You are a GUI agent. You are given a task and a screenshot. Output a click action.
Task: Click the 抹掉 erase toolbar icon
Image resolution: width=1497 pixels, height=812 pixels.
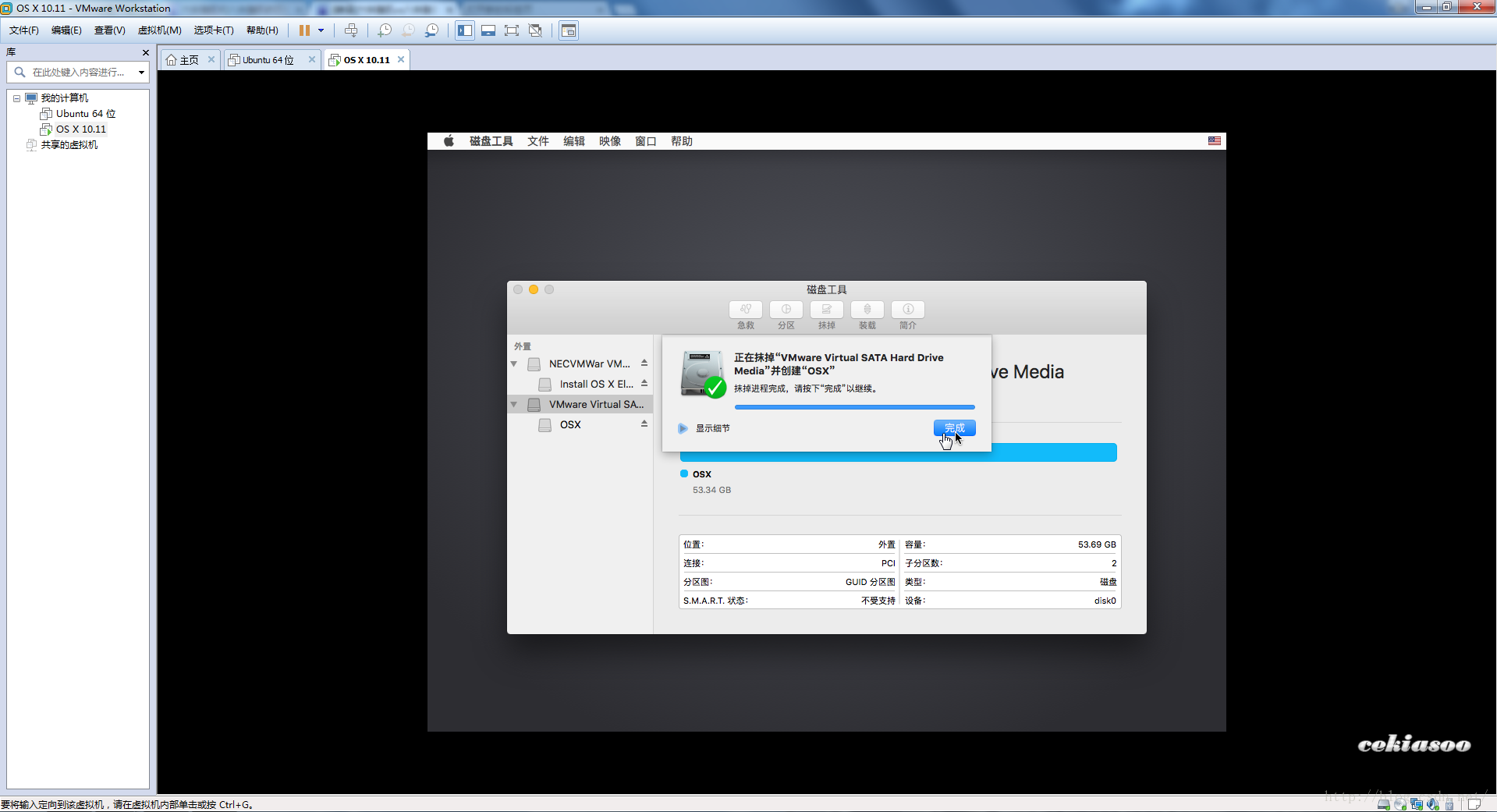tap(827, 310)
